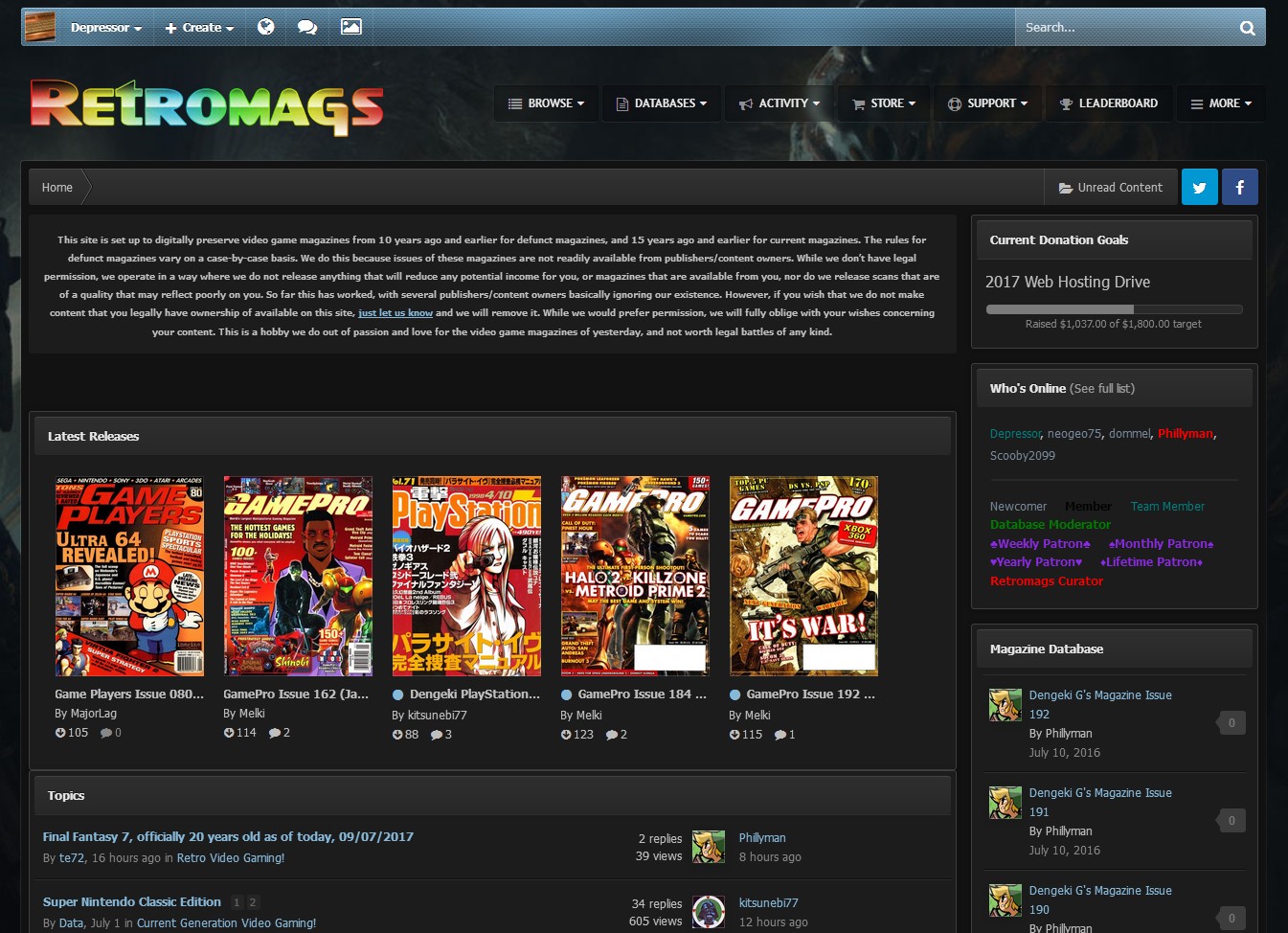Screen dimensions: 1288x933
Task: Open the Depressor user dropdown
Action: click(105, 28)
